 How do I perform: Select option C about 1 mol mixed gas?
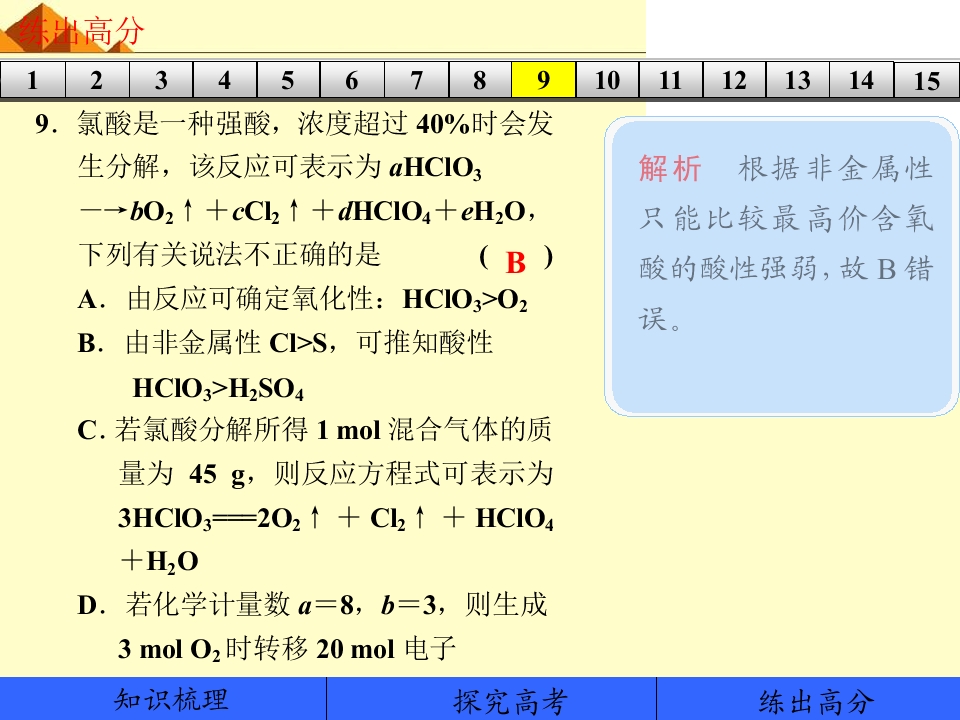tap(315, 495)
